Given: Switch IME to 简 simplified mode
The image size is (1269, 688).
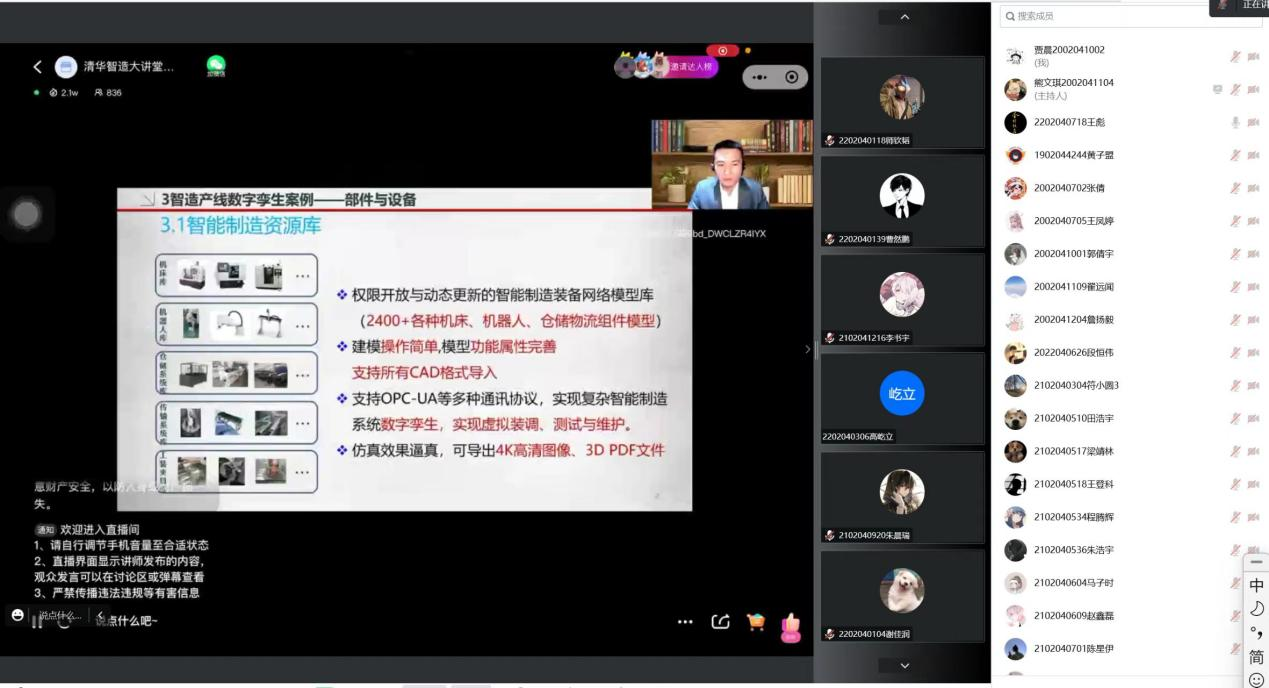Looking at the screenshot, I should click(1257, 657).
